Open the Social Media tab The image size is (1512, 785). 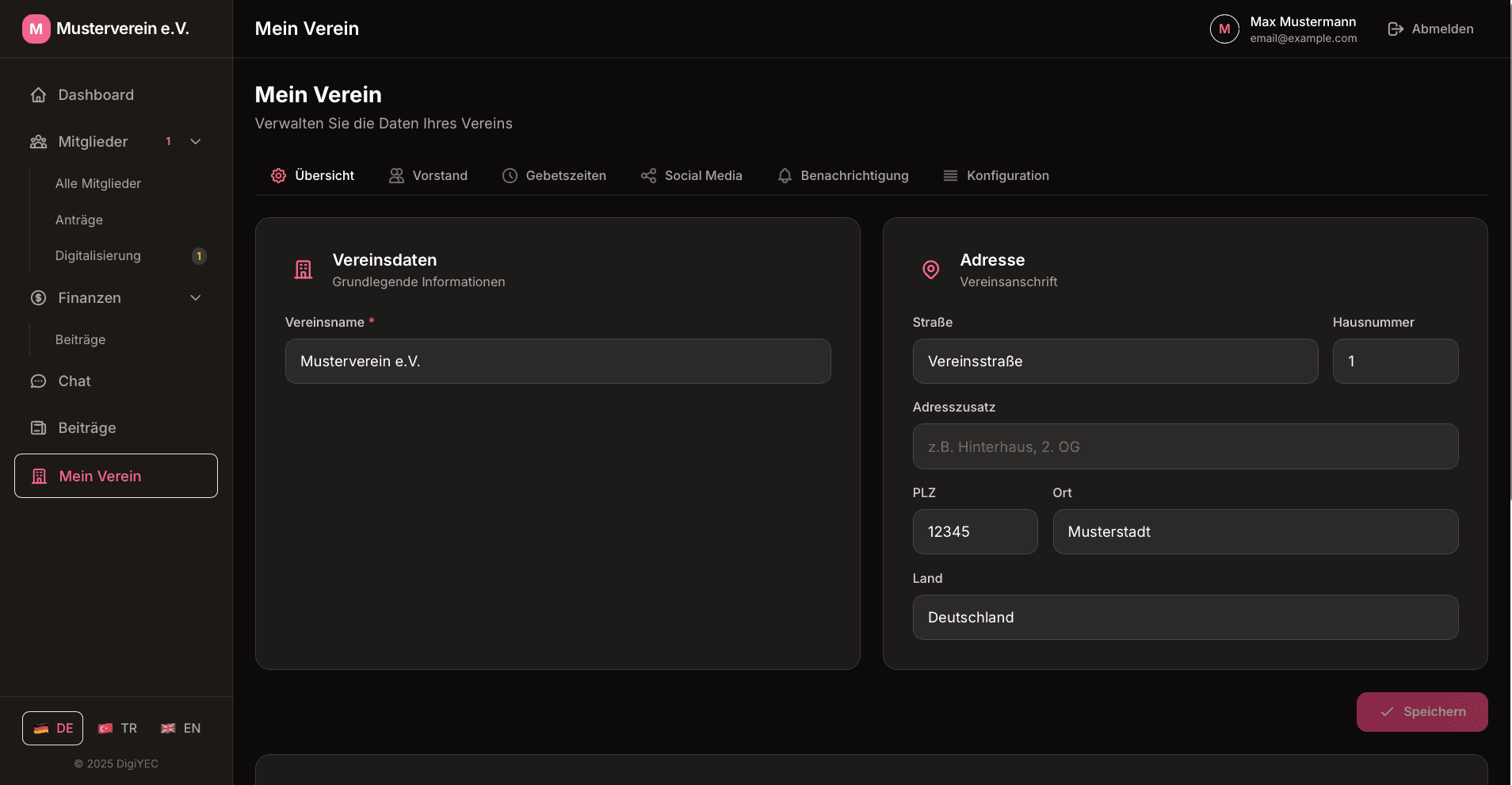[x=692, y=176]
